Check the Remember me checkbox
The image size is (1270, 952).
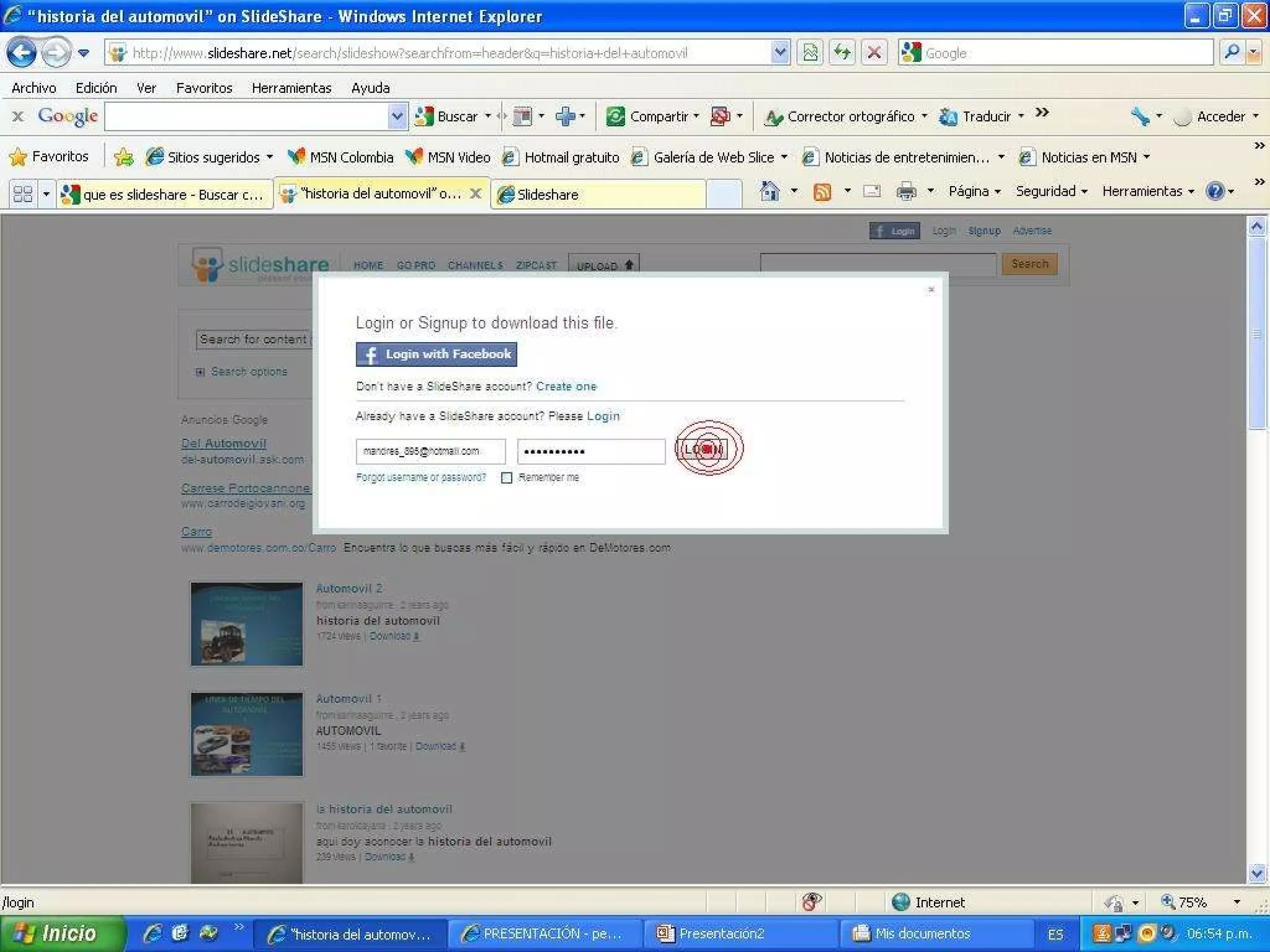click(x=507, y=478)
